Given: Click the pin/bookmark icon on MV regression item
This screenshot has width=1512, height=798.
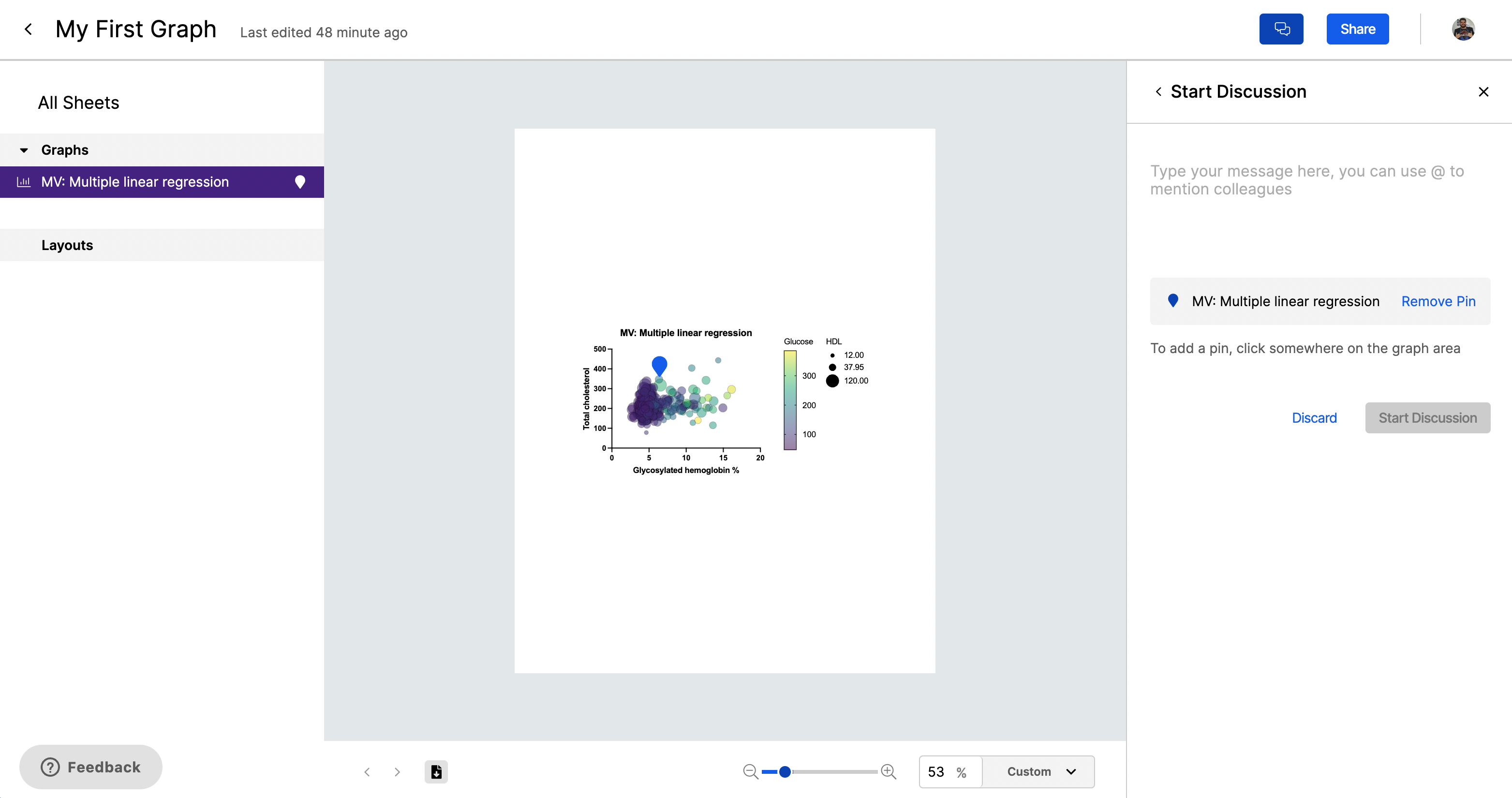Looking at the screenshot, I should (x=300, y=182).
